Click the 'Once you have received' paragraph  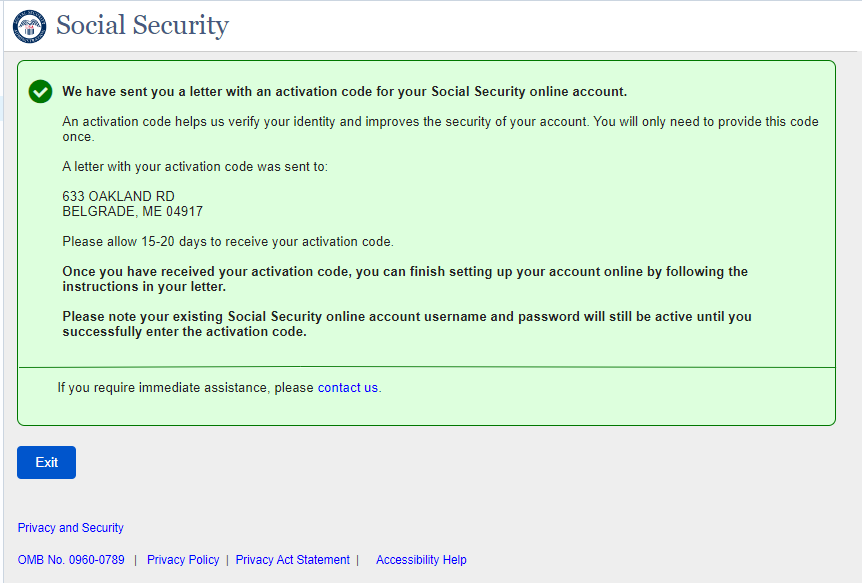coord(405,279)
